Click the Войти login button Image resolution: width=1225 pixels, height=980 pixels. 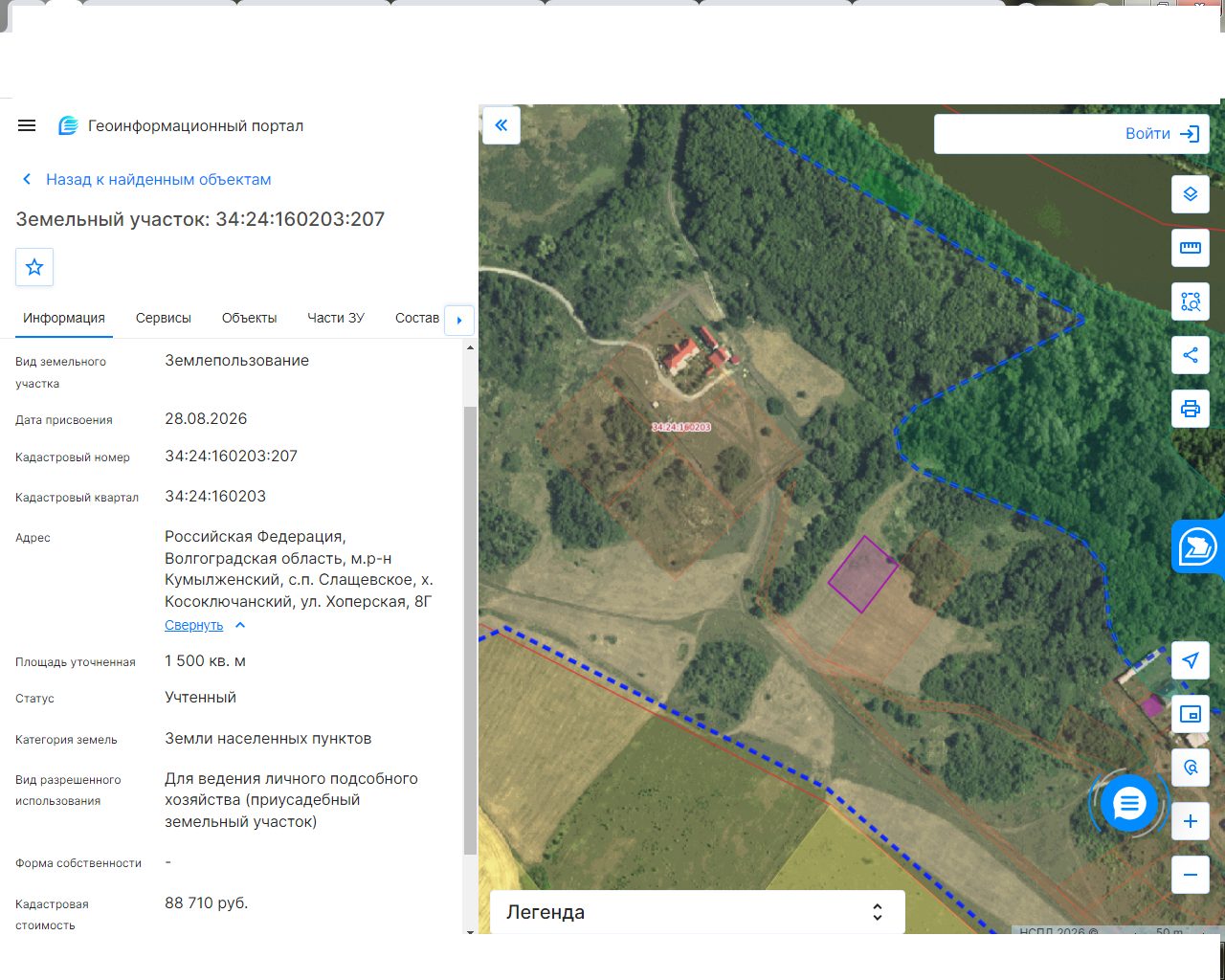pos(1162,134)
